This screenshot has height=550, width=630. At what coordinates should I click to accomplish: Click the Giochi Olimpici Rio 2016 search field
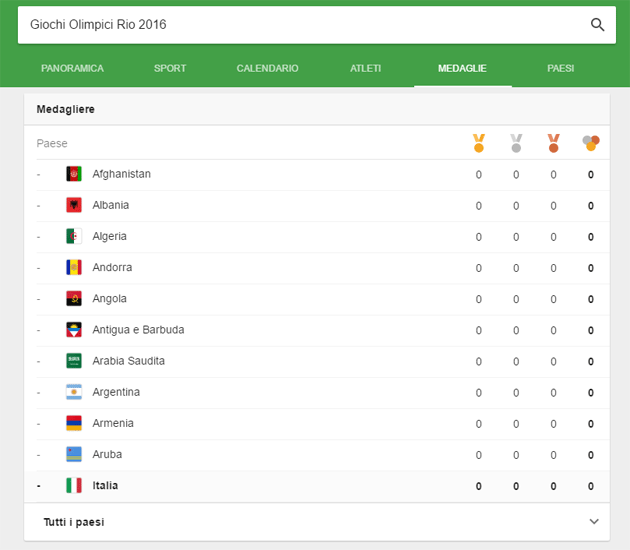point(300,25)
